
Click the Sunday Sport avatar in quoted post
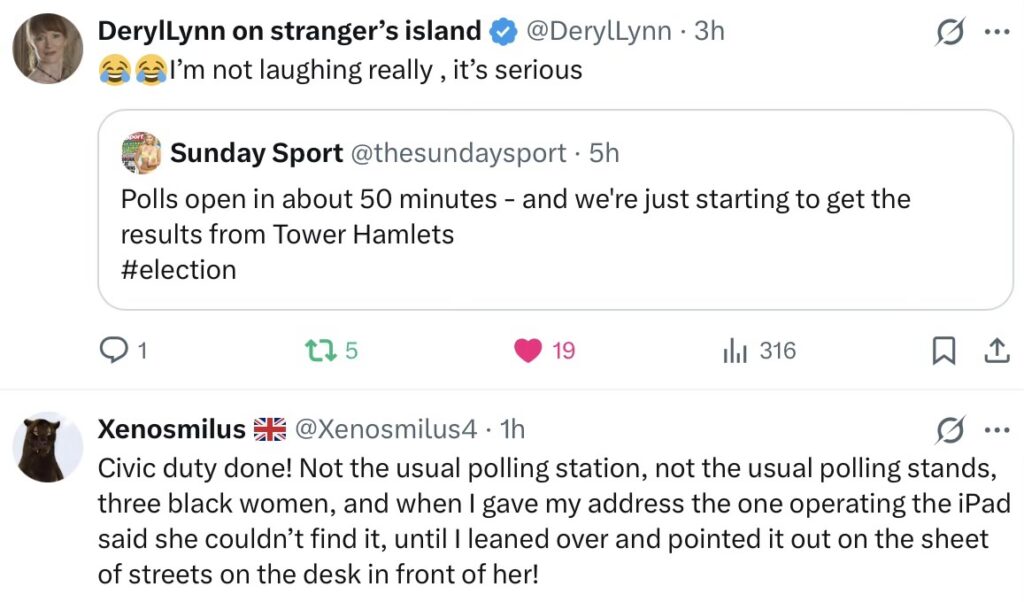click(141, 152)
